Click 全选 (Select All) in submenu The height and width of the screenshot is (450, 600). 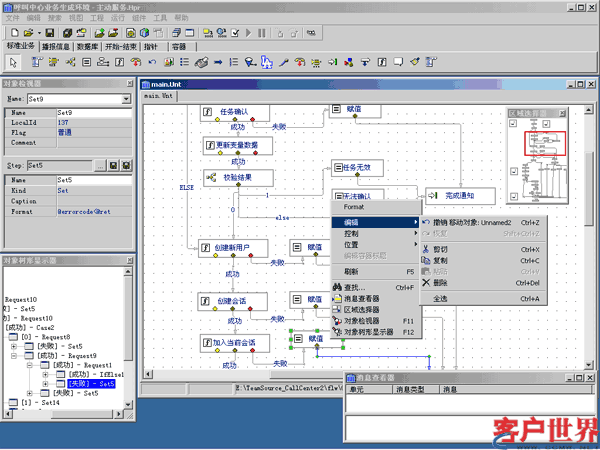(441, 298)
